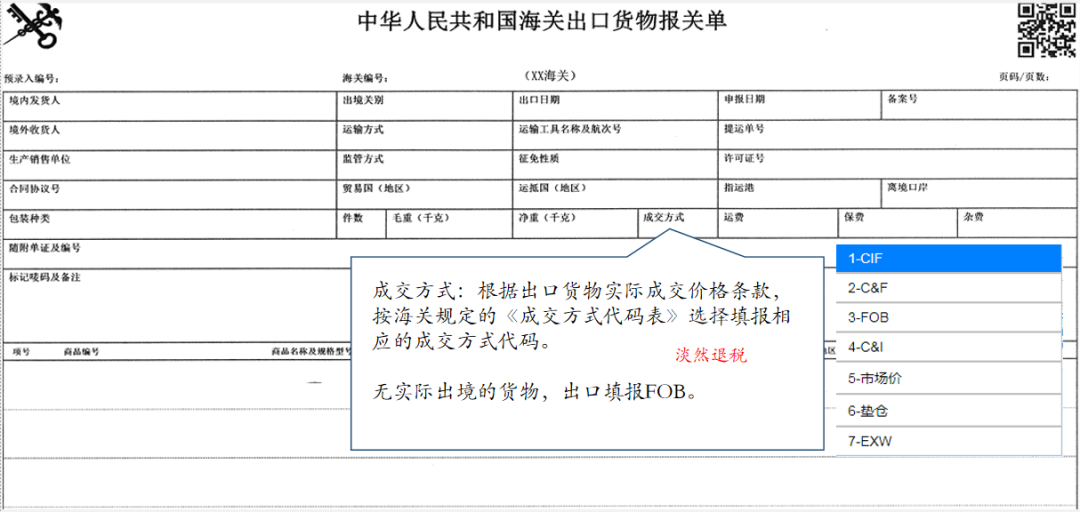
Task: Click the 商品名称及规格型号 column header
Action: [313, 351]
